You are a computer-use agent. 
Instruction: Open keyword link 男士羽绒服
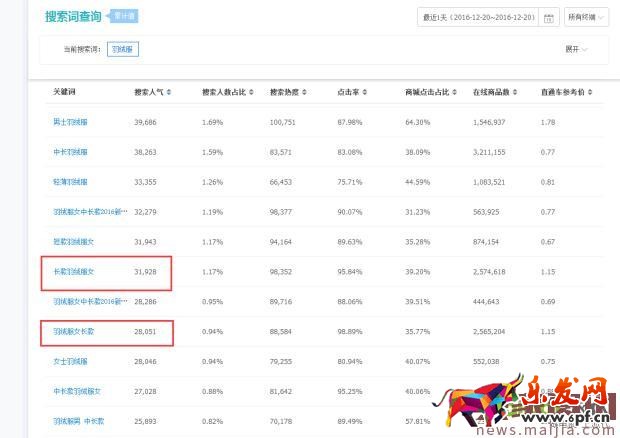tap(70, 122)
